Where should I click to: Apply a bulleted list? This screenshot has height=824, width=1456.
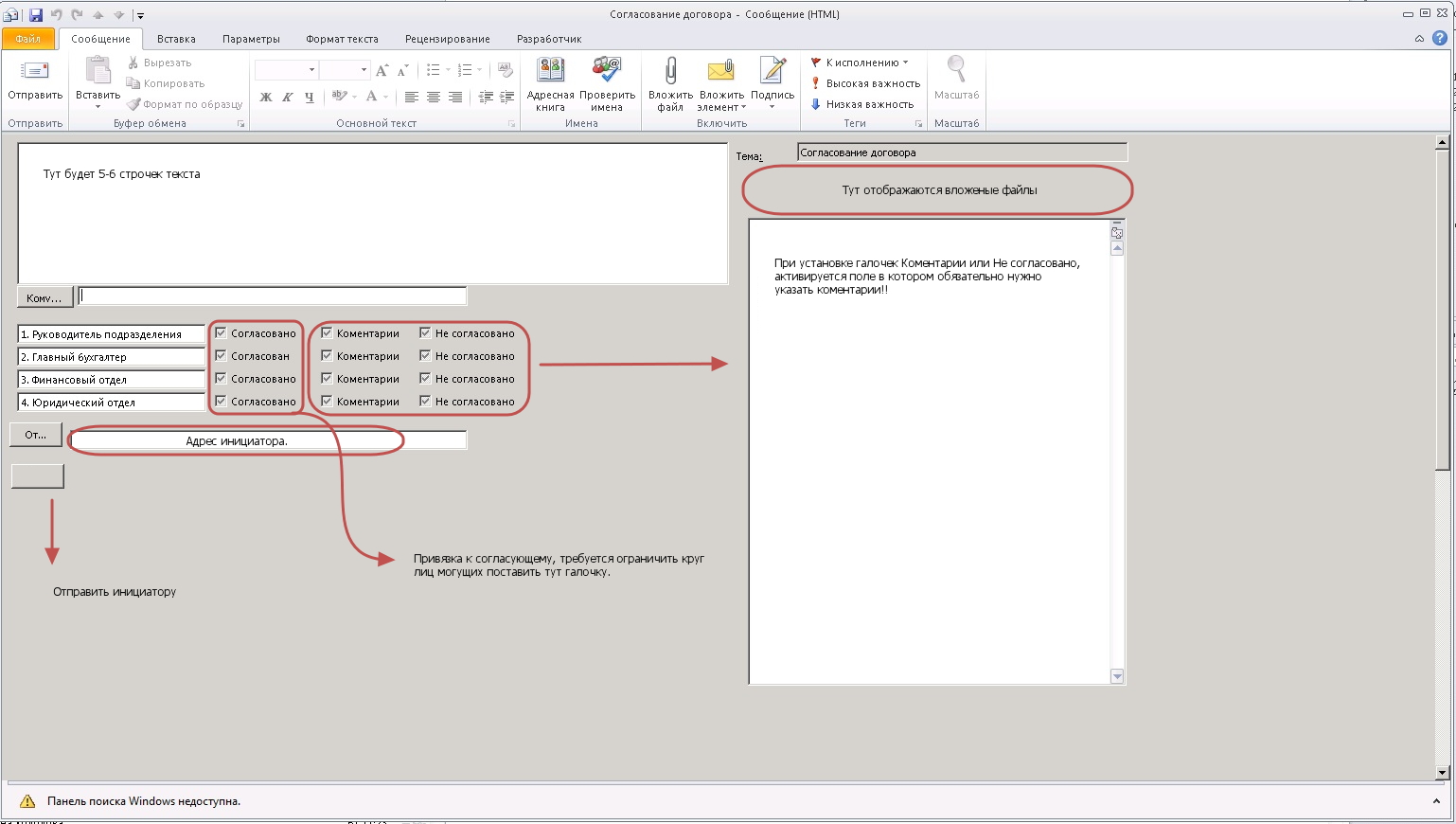point(433,70)
